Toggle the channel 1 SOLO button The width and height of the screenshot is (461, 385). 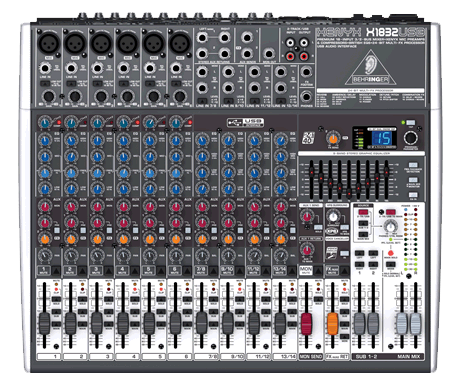point(56,299)
